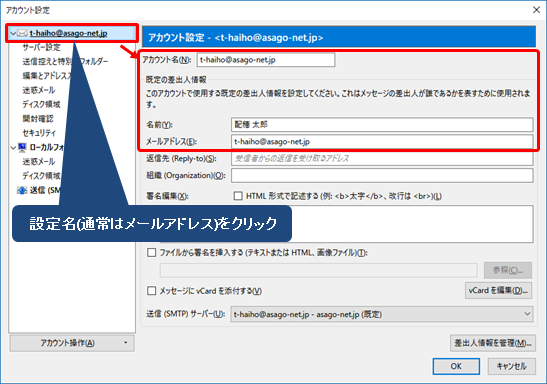Click the ローカルフォルダー computer icon
The width and height of the screenshot is (547, 384).
(22, 148)
